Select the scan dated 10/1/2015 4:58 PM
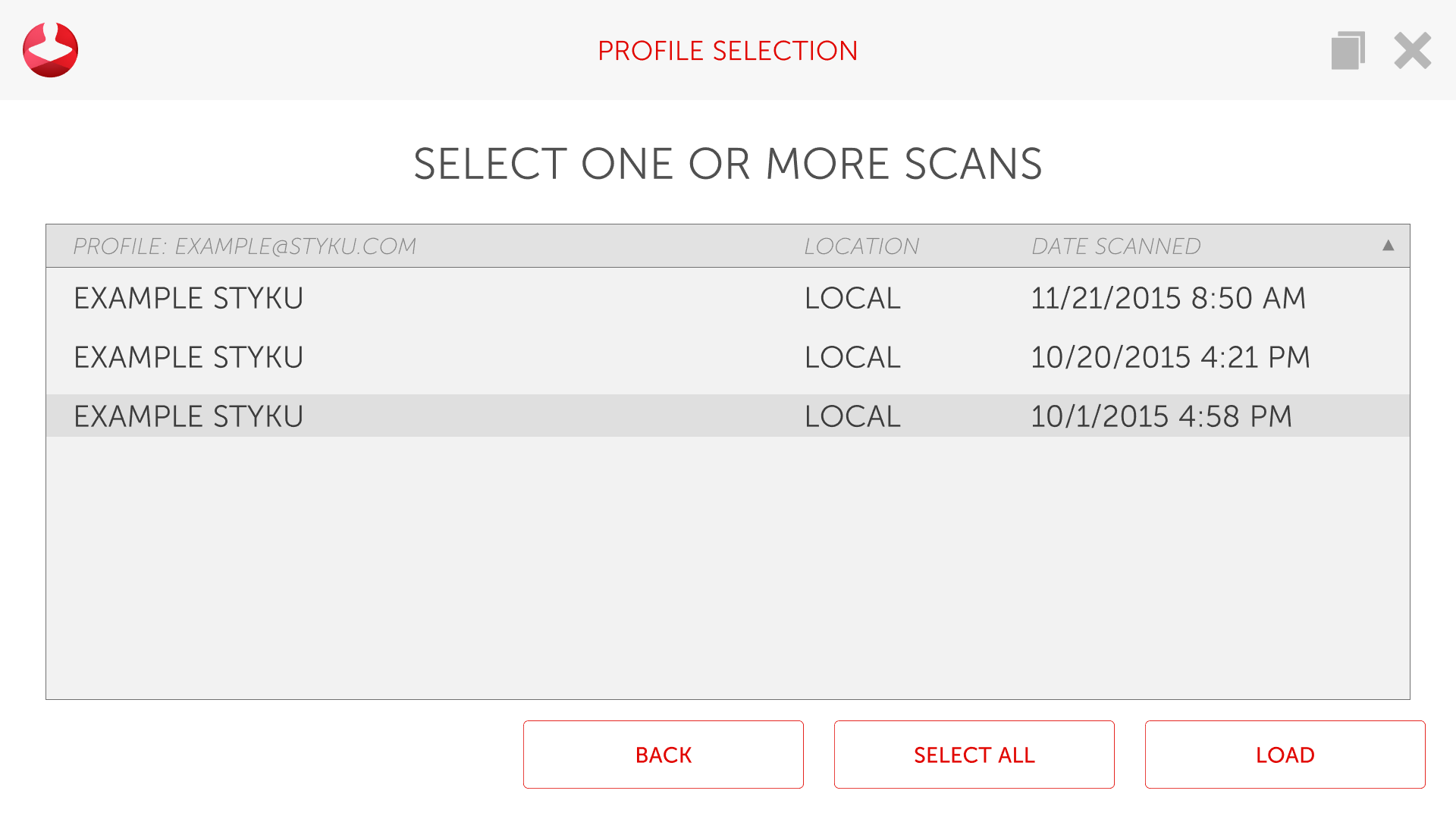This screenshot has height=819, width=1456. 1161,416
